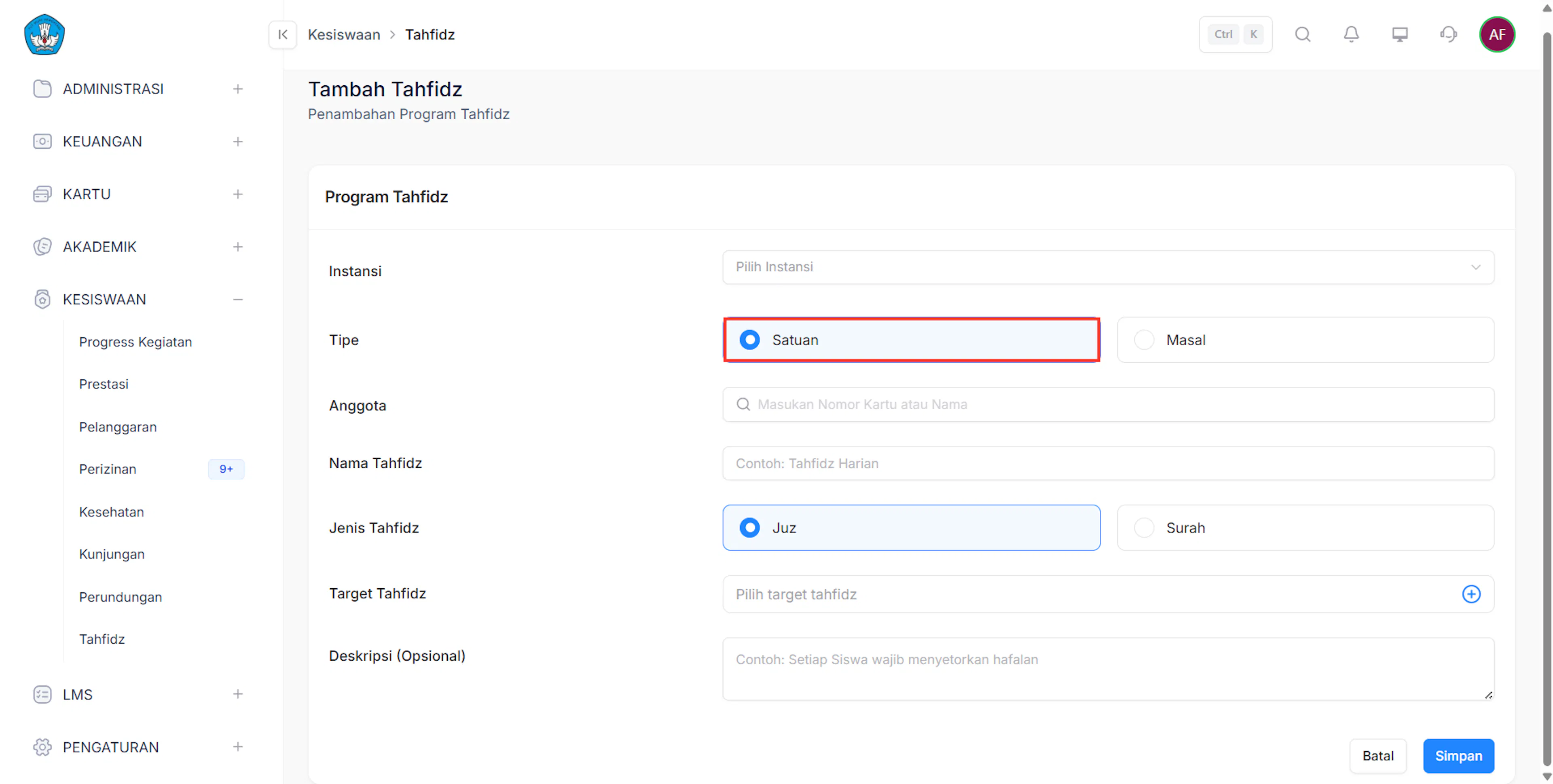Select the Masal type option
This screenshot has width=1553, height=784.
point(1305,340)
